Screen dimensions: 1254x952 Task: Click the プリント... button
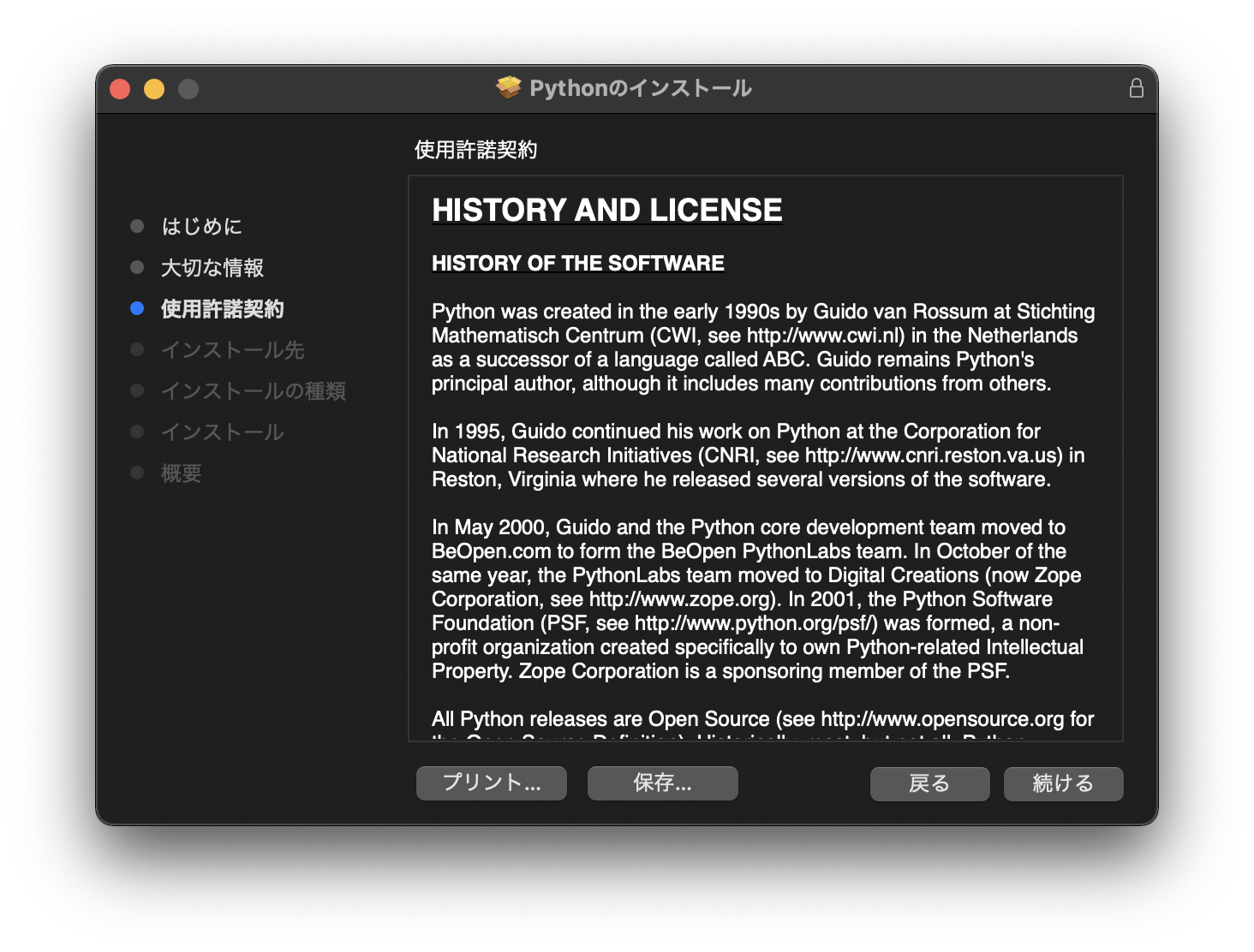click(x=491, y=782)
